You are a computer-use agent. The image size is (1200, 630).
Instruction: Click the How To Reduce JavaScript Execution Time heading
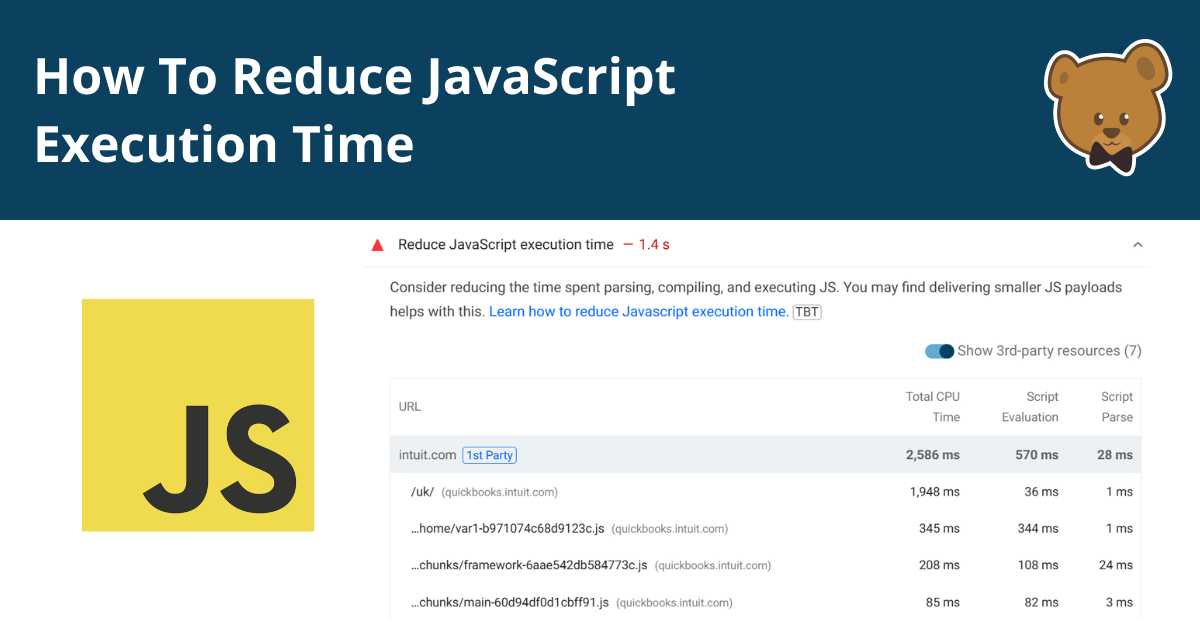pyautogui.click(x=355, y=109)
